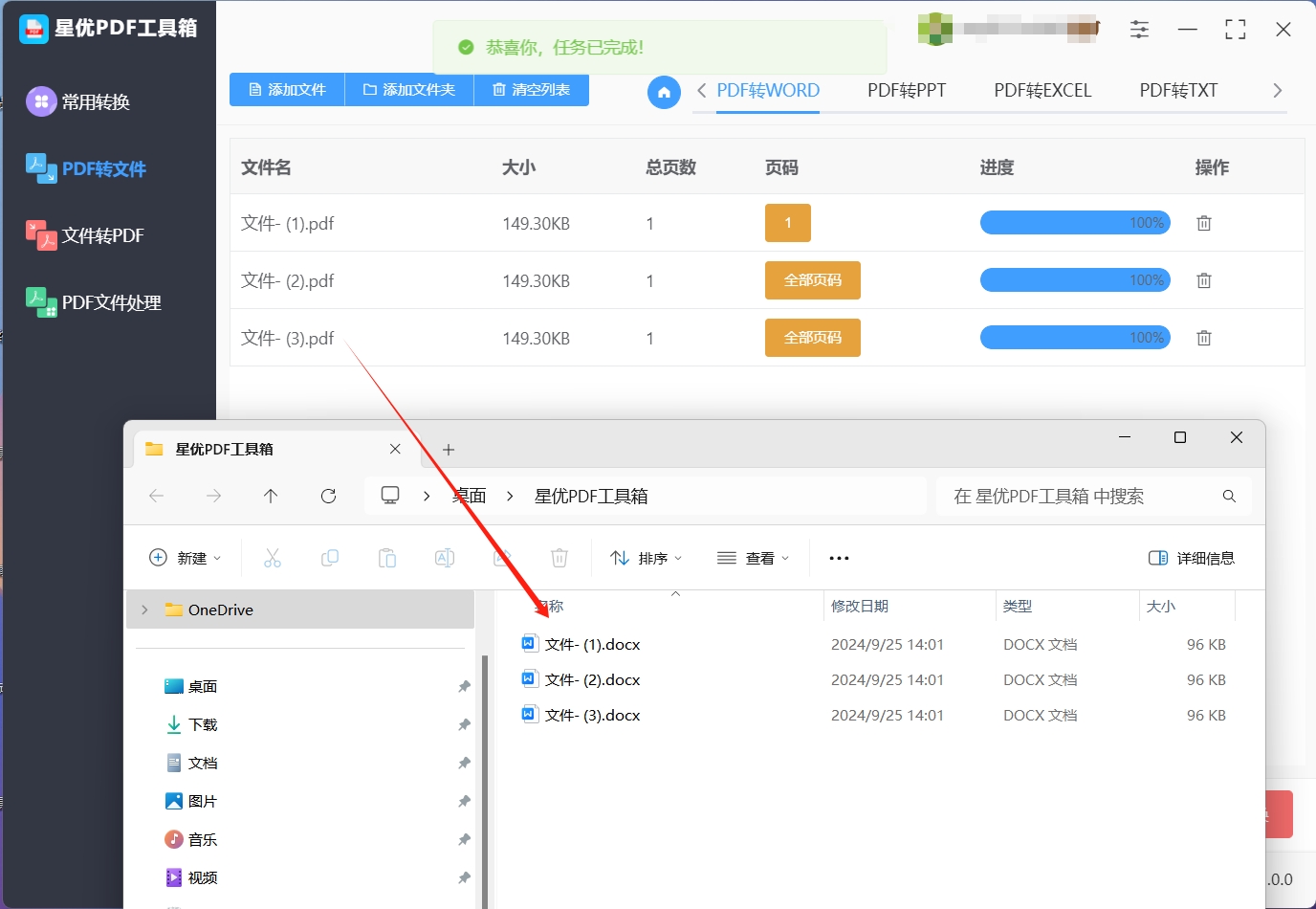Add a new Explorer tab
This screenshot has width=1316, height=909.
(448, 449)
